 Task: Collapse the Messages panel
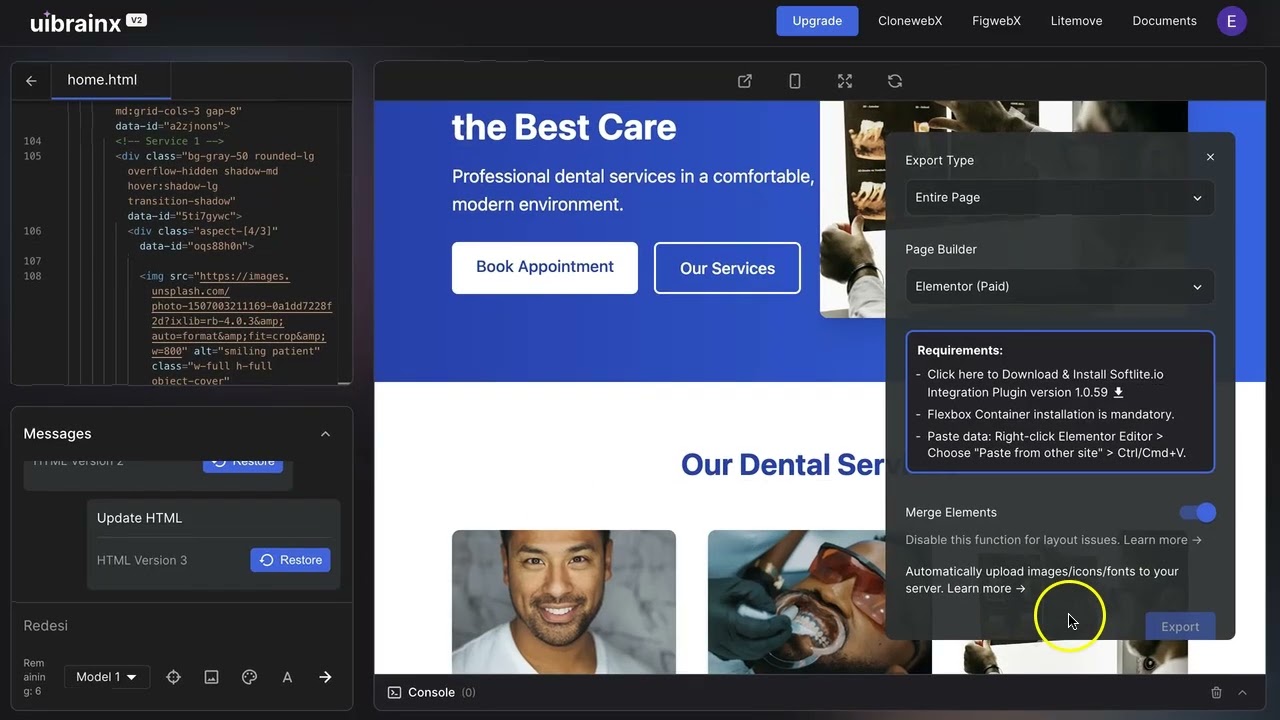[x=325, y=434]
